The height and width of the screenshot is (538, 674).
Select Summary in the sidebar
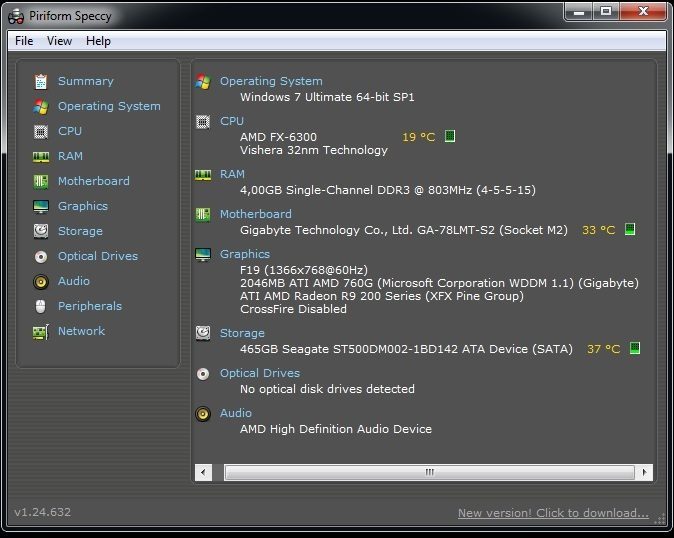(x=86, y=81)
